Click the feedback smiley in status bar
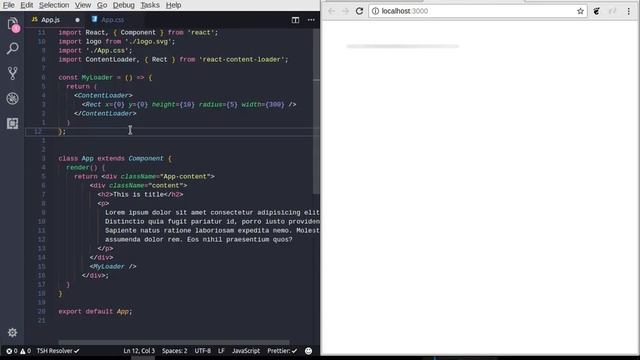640x360 pixels. pyautogui.click(x=309, y=351)
